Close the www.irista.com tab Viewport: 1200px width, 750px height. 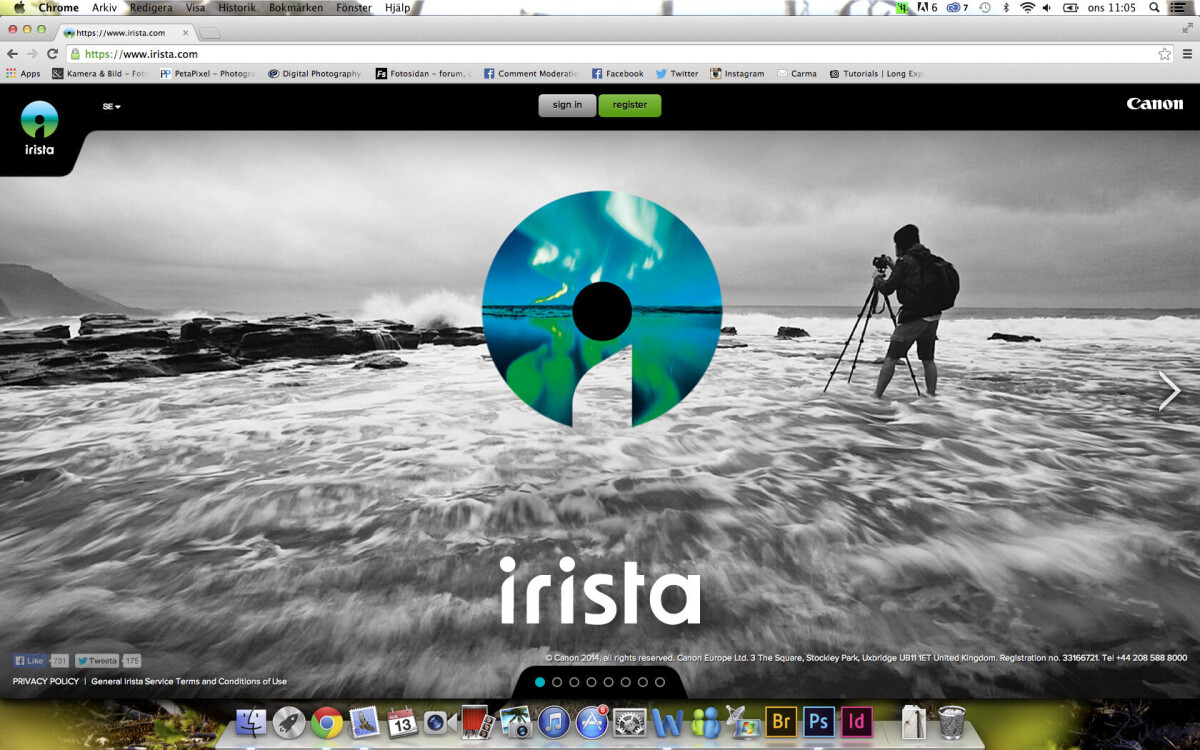185,33
